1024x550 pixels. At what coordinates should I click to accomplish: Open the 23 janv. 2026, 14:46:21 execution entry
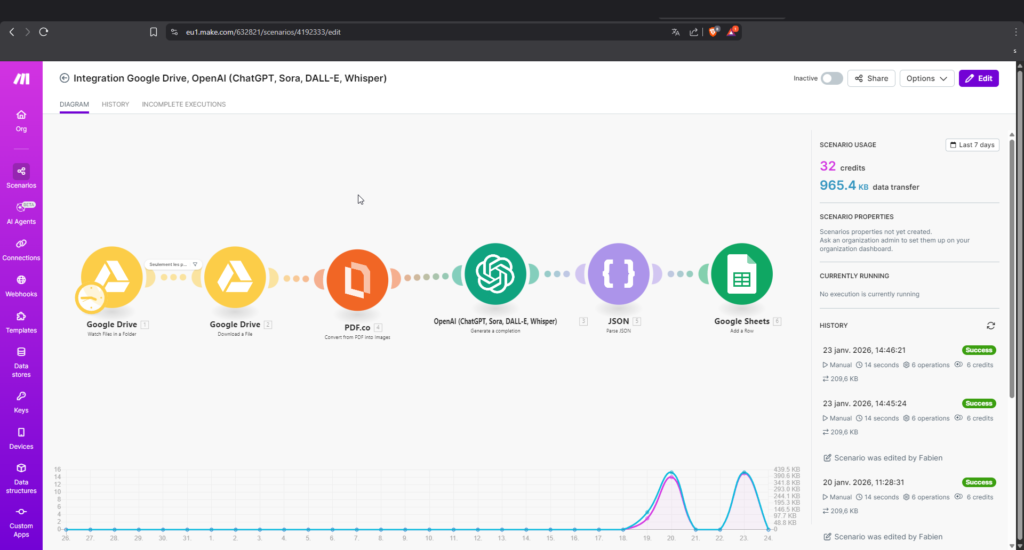(x=863, y=351)
